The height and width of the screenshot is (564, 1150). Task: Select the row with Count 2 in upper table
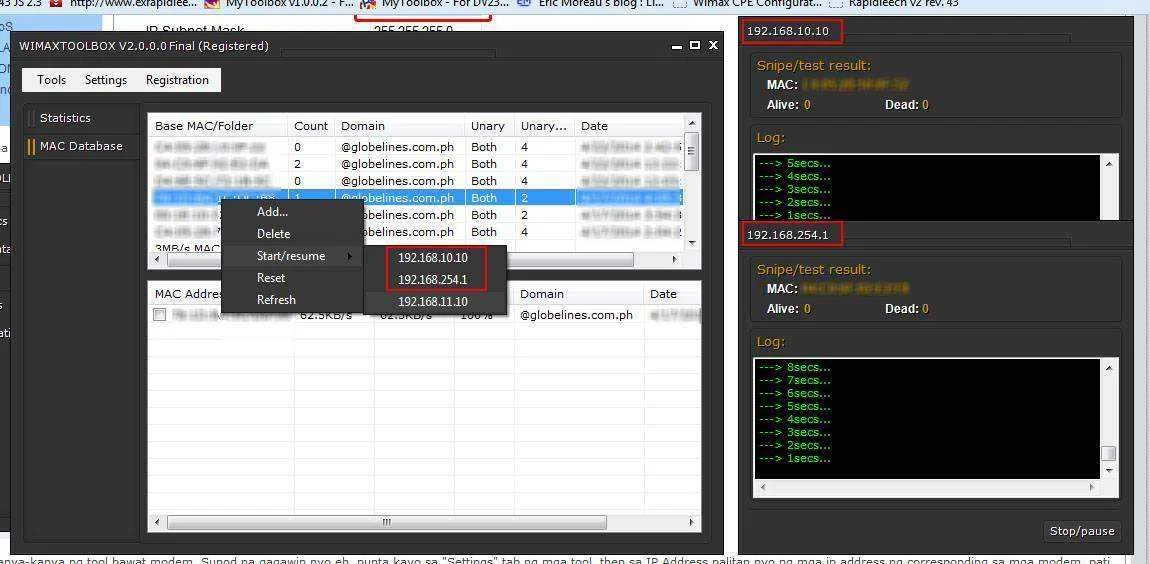click(416, 164)
